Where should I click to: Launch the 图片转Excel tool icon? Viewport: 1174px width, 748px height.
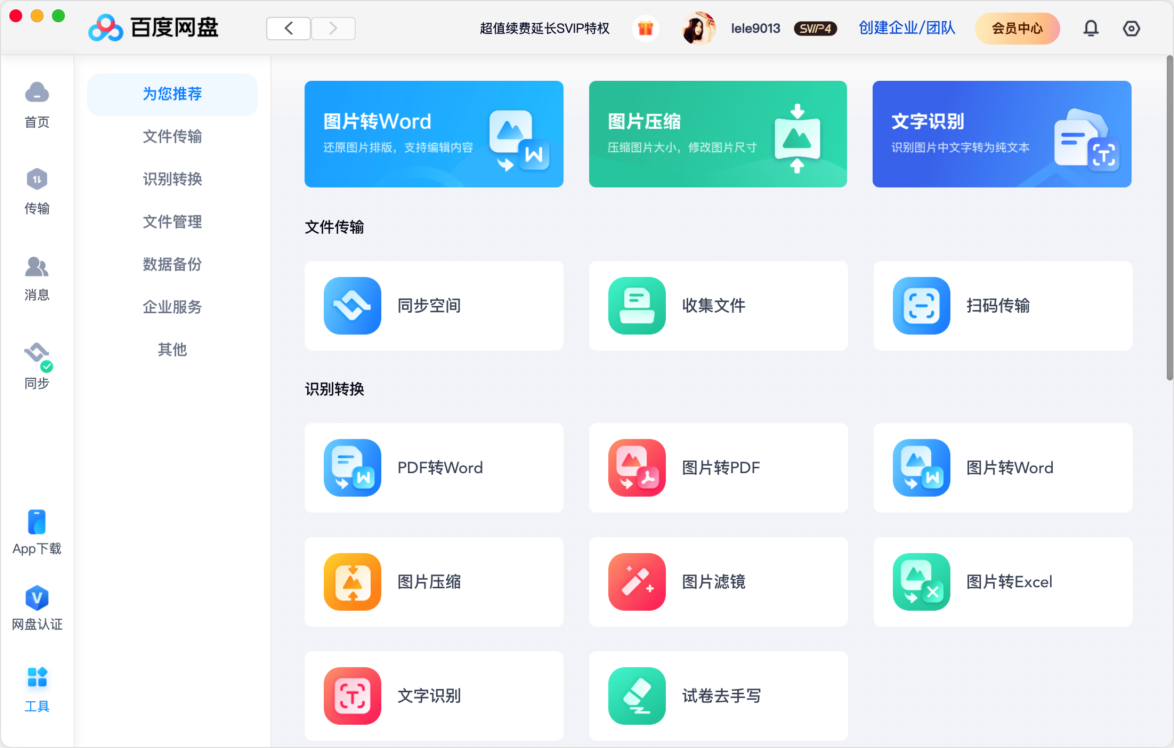coord(921,582)
